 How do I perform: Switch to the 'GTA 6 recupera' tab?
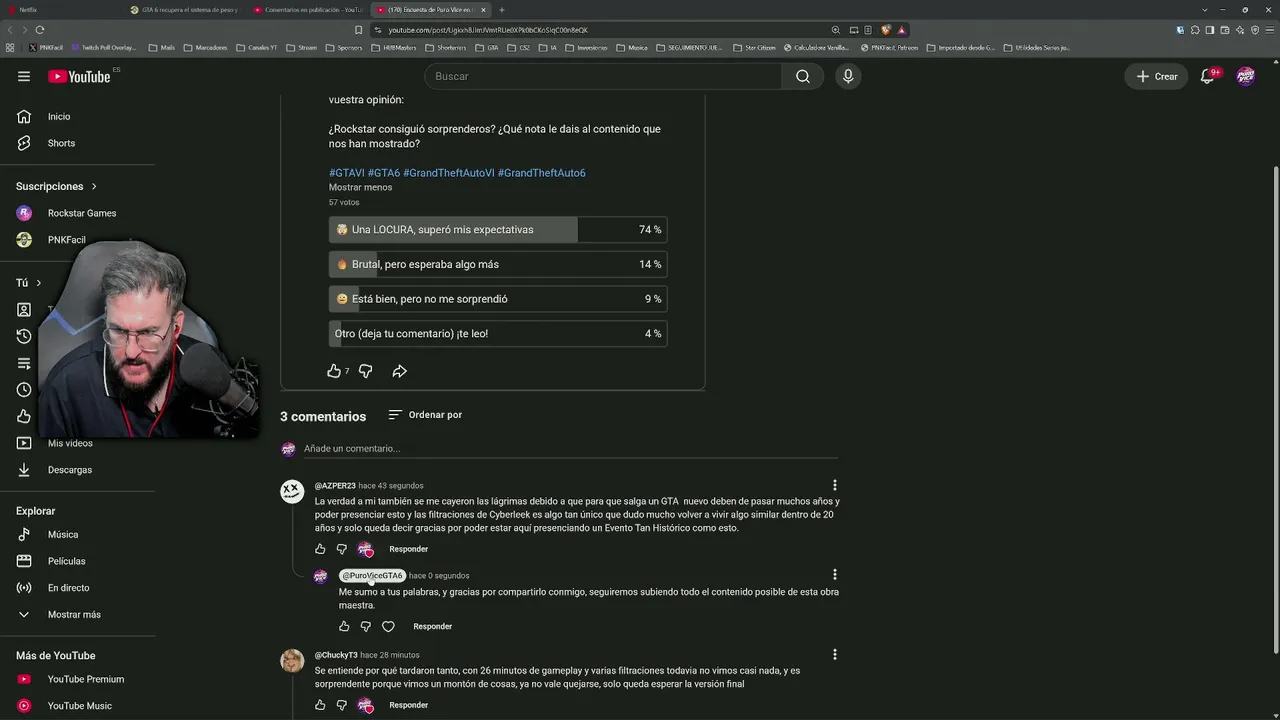(x=185, y=10)
